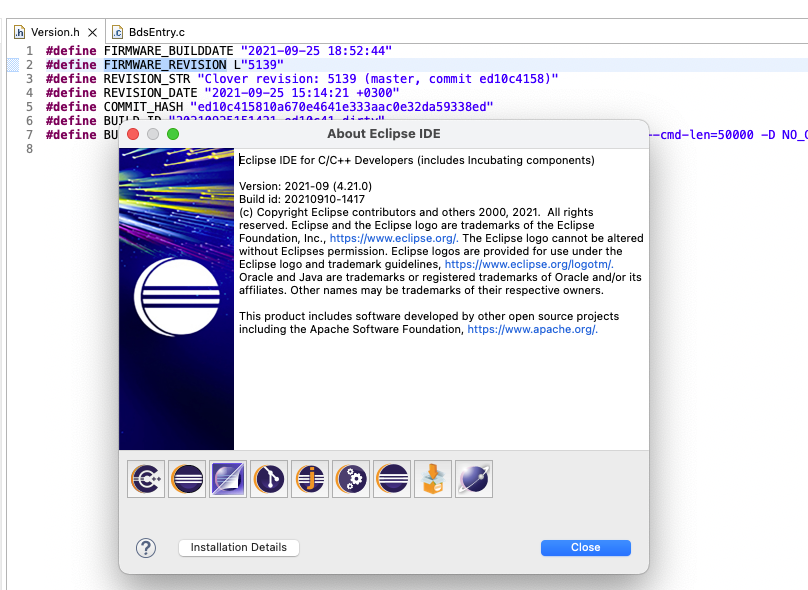Click the Version.h file icon in tab
Viewport: 808px width, 590px height.
click(19, 32)
